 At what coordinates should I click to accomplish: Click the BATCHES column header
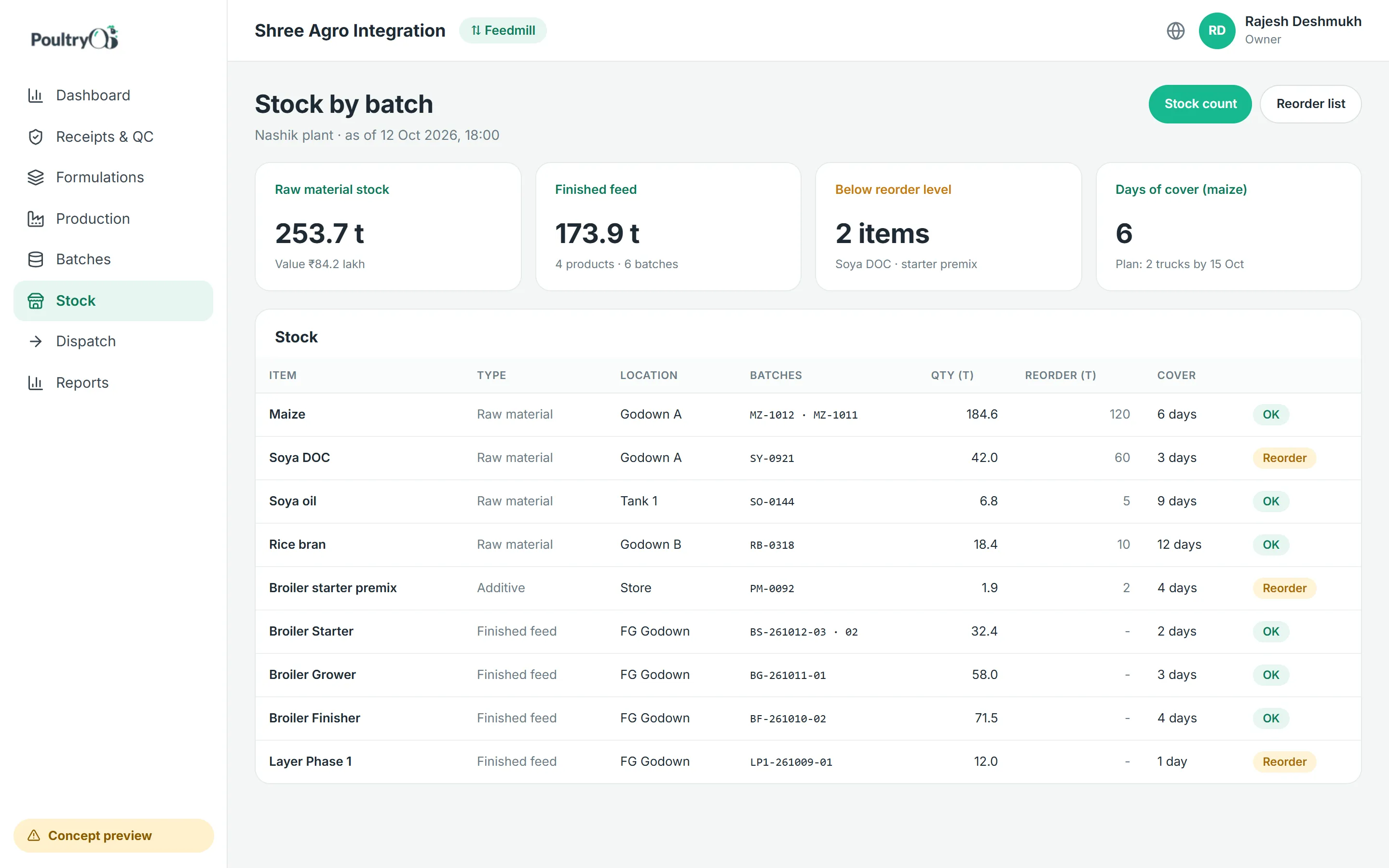776,376
